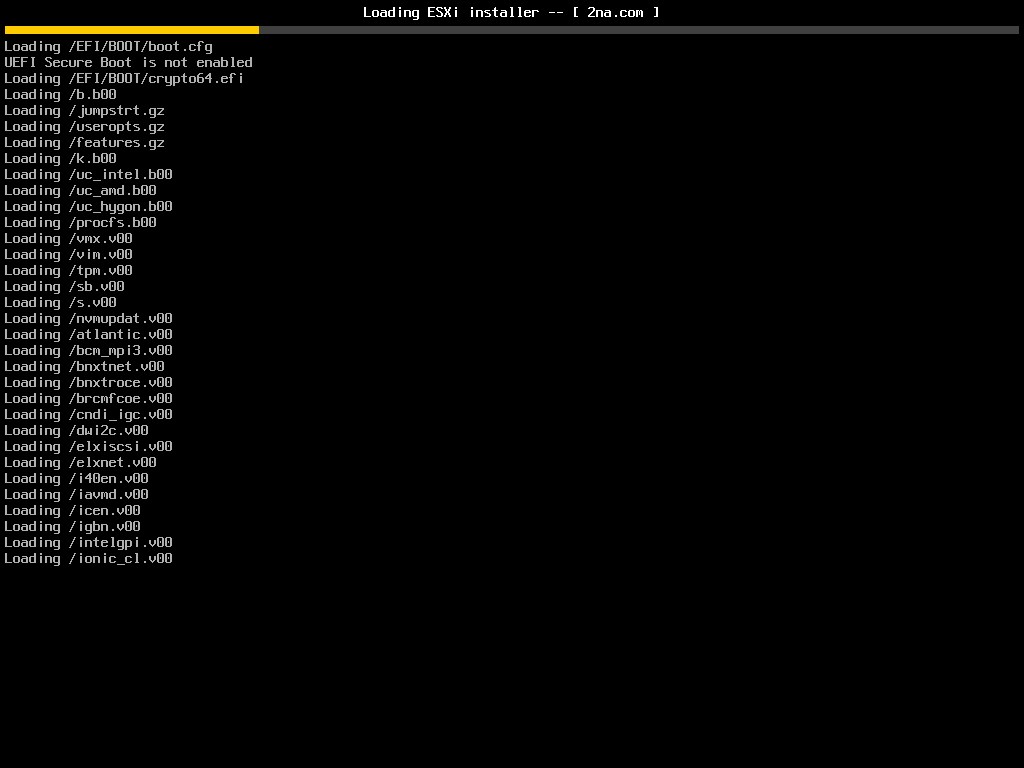Screen dimensions: 1024x768
Task: Click the line 'Loading /ionic_cl.v00'
Action: click(89, 558)
